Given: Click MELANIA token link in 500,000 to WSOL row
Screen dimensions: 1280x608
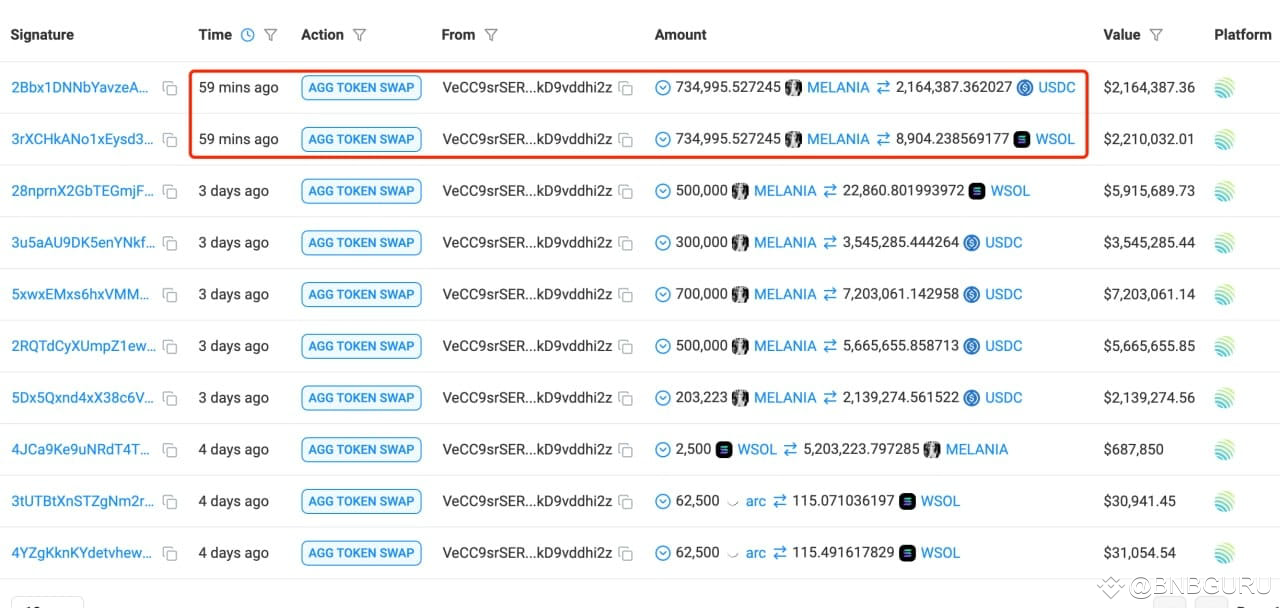Looking at the screenshot, I should tap(785, 191).
